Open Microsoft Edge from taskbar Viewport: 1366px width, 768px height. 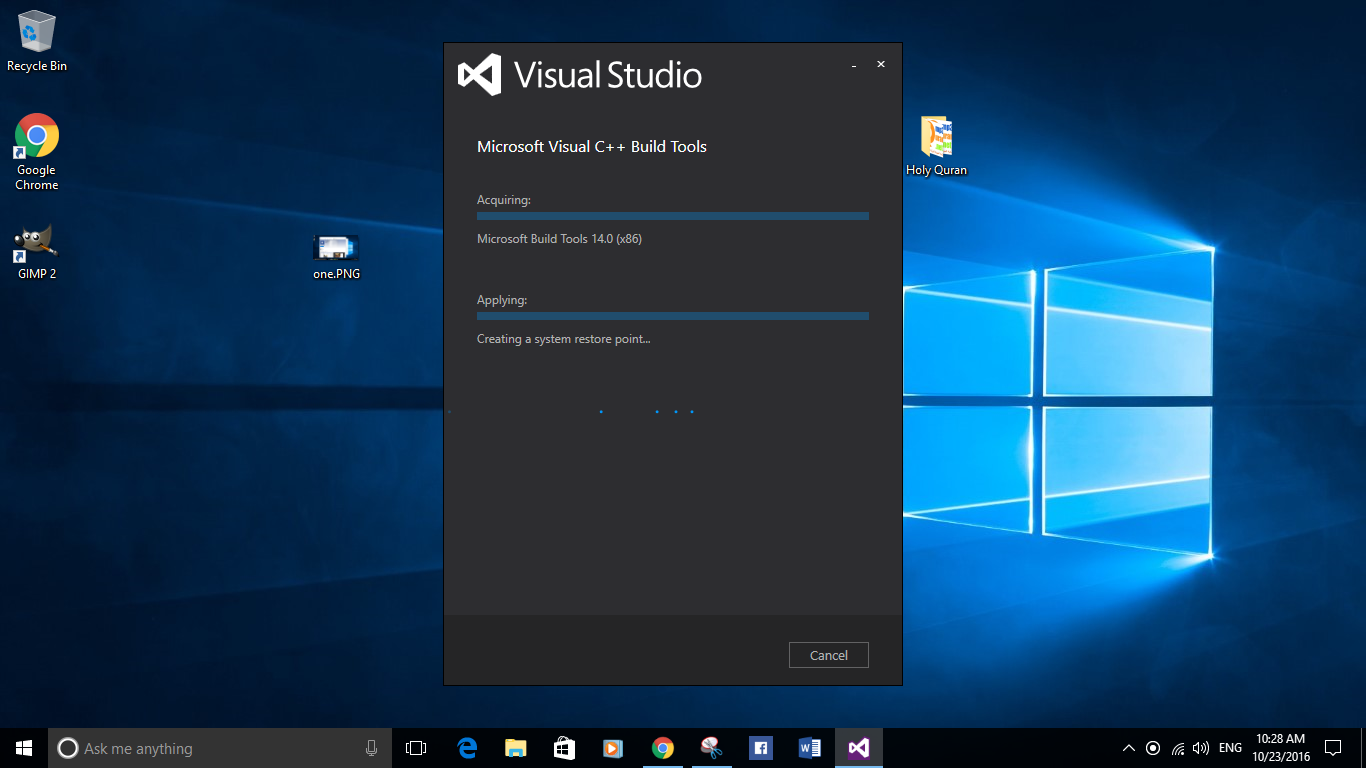[467, 748]
